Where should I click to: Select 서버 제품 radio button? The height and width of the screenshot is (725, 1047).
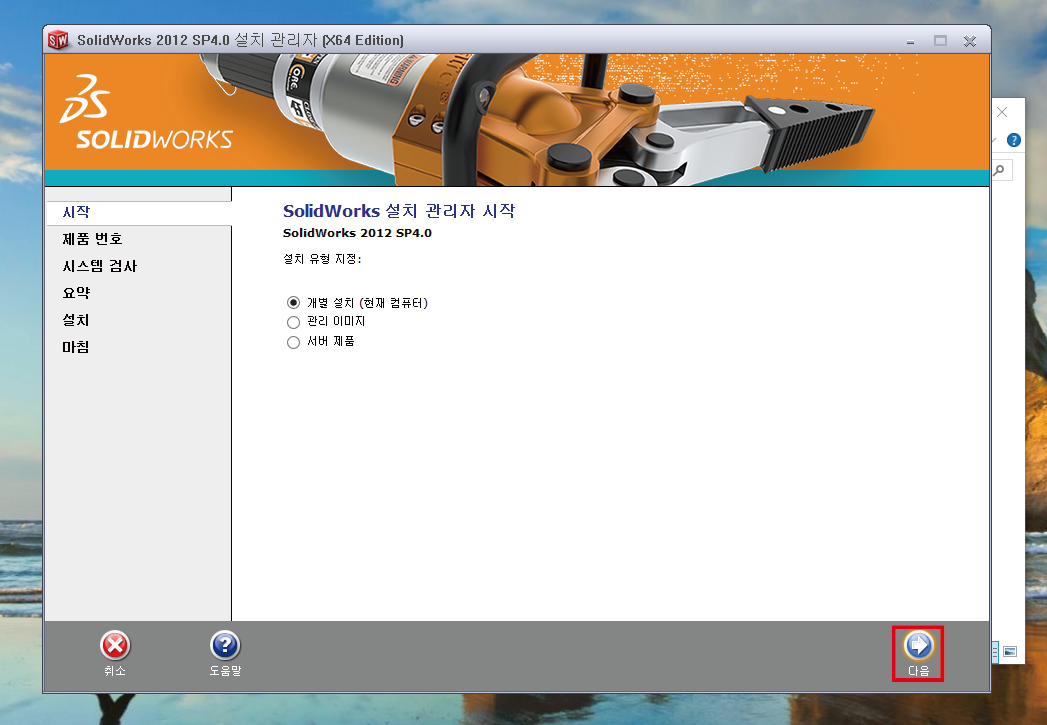293,342
